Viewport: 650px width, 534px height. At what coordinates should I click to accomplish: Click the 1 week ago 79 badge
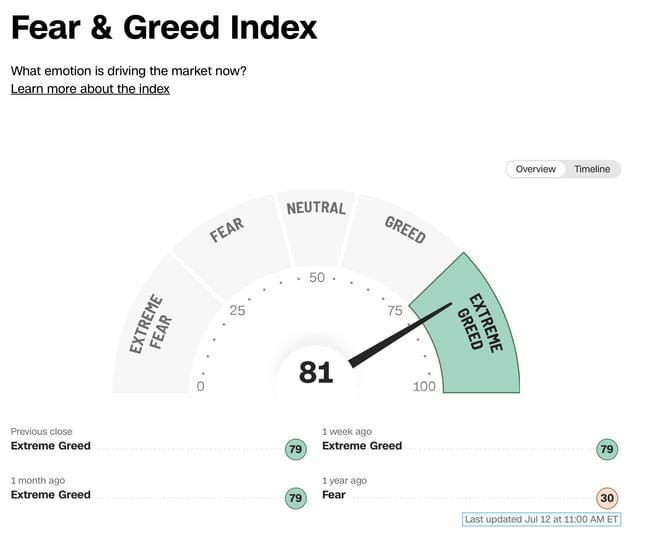tap(607, 449)
